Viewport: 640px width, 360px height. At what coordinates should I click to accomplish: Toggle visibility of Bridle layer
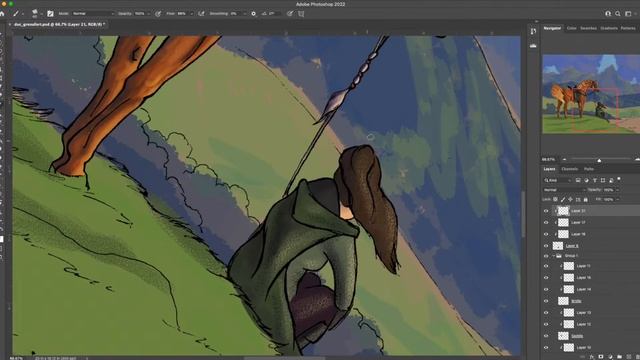click(546, 301)
